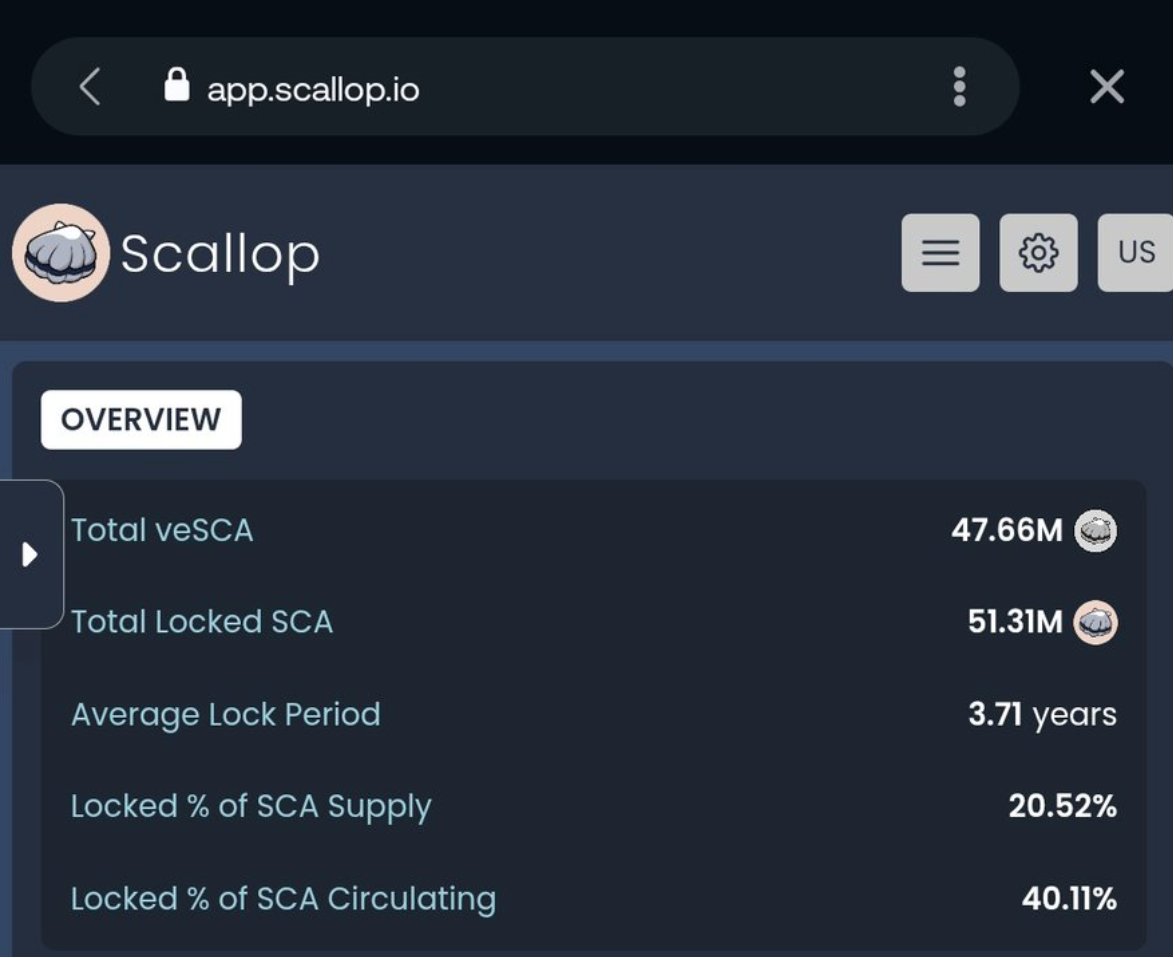Open the settings gear button
The image size is (1174, 958).
click(1038, 253)
